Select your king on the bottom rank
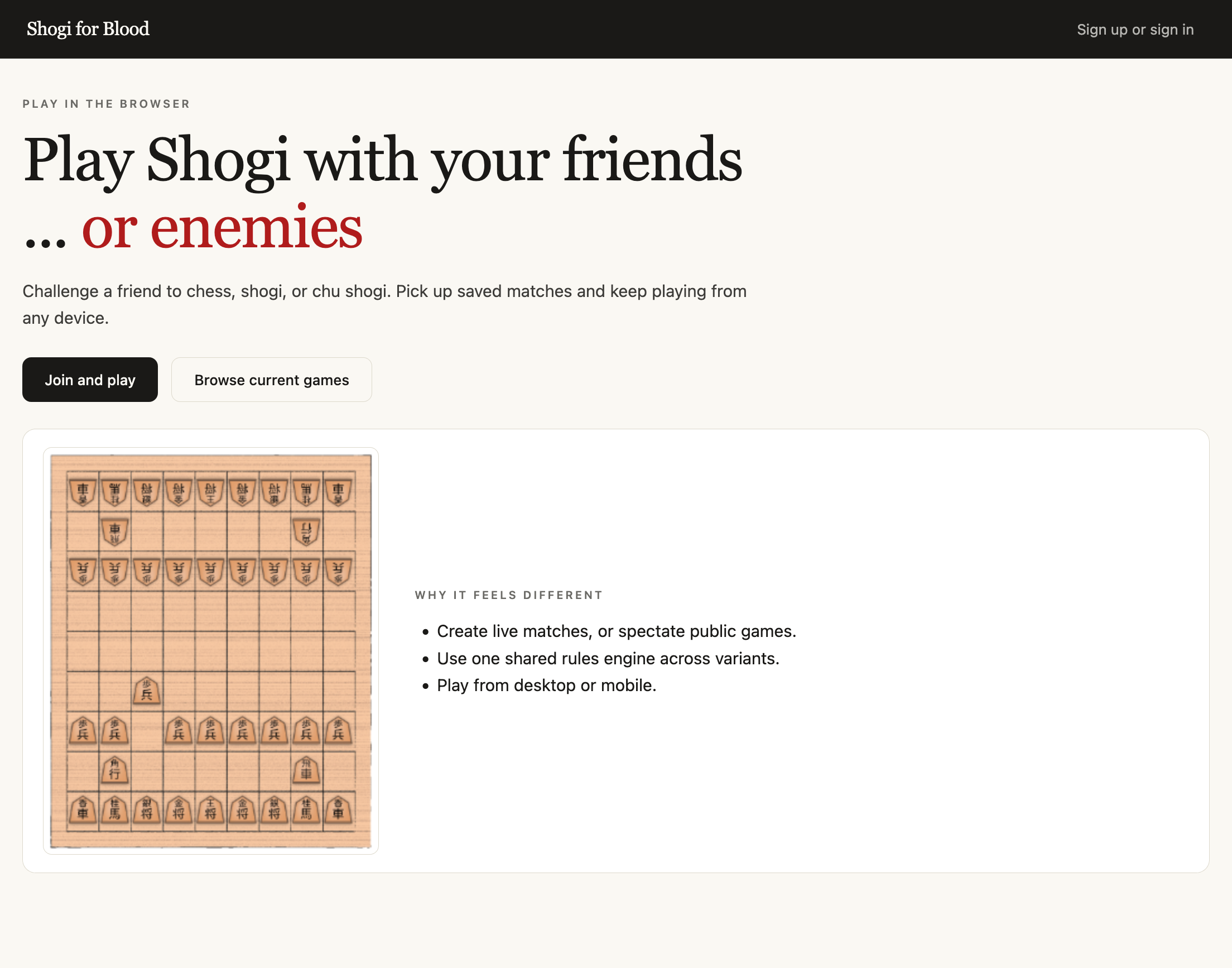This screenshot has width=1232, height=968. click(210, 811)
